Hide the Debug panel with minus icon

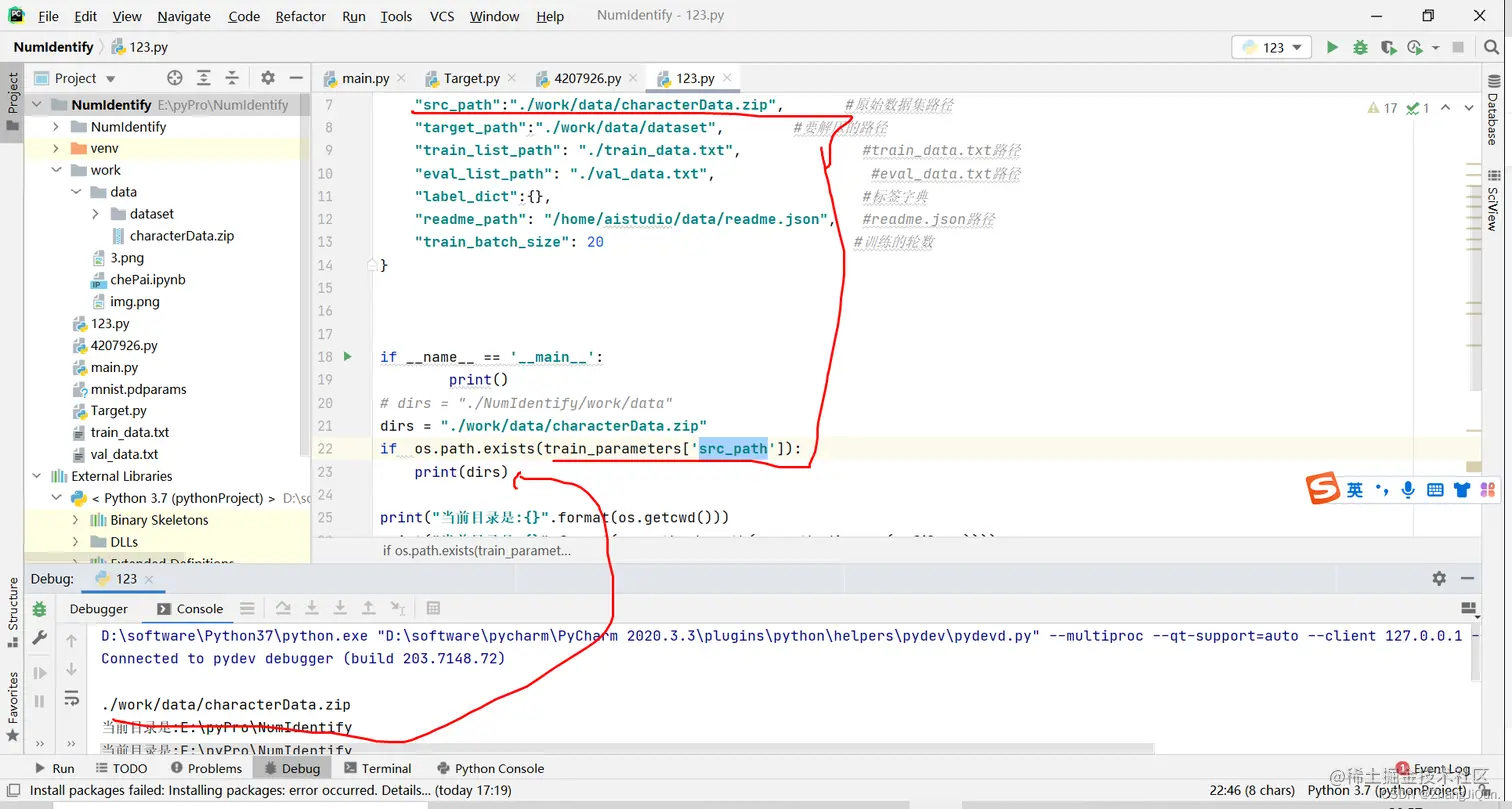pyautogui.click(x=1467, y=578)
